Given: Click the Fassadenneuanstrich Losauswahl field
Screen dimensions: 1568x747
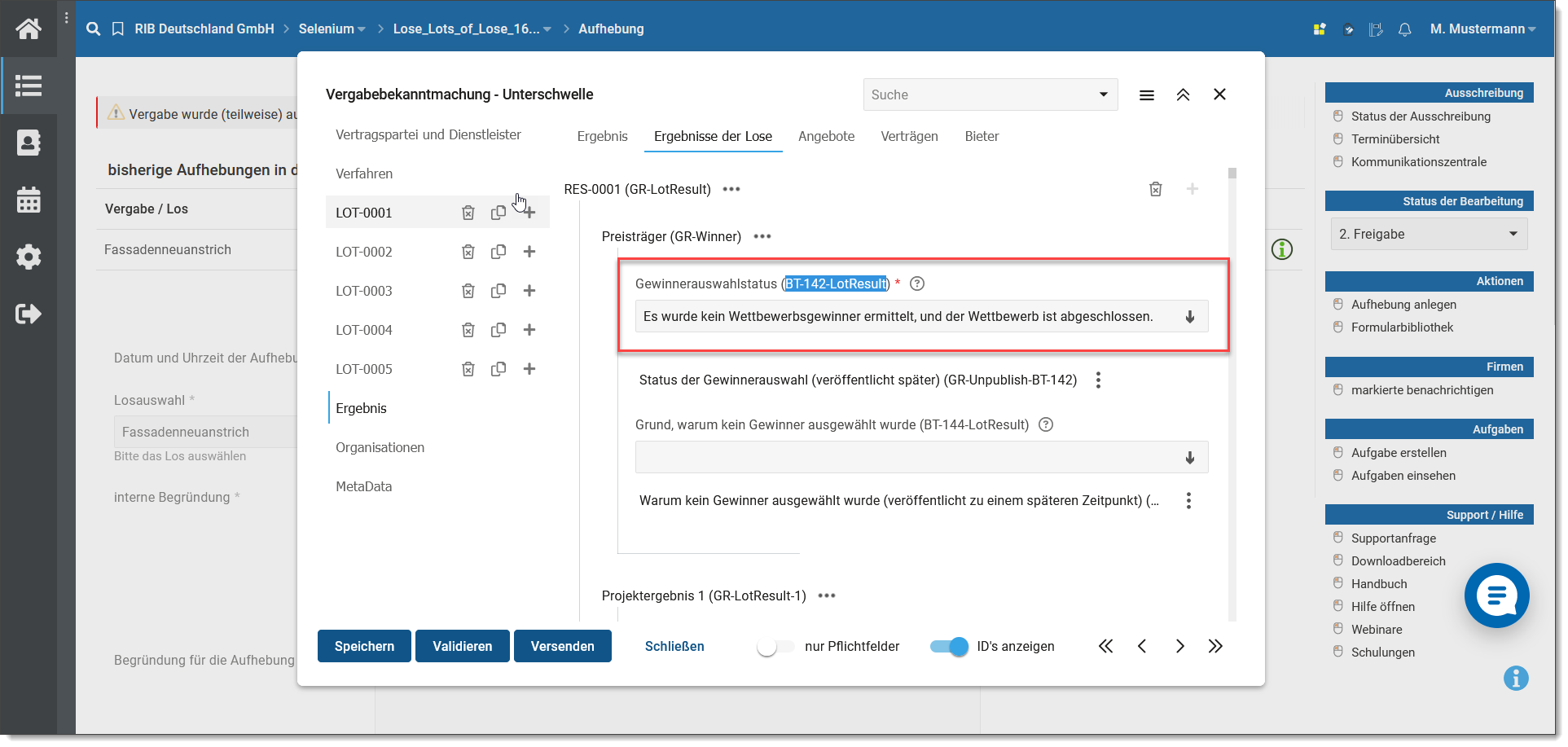Looking at the screenshot, I should (205, 432).
